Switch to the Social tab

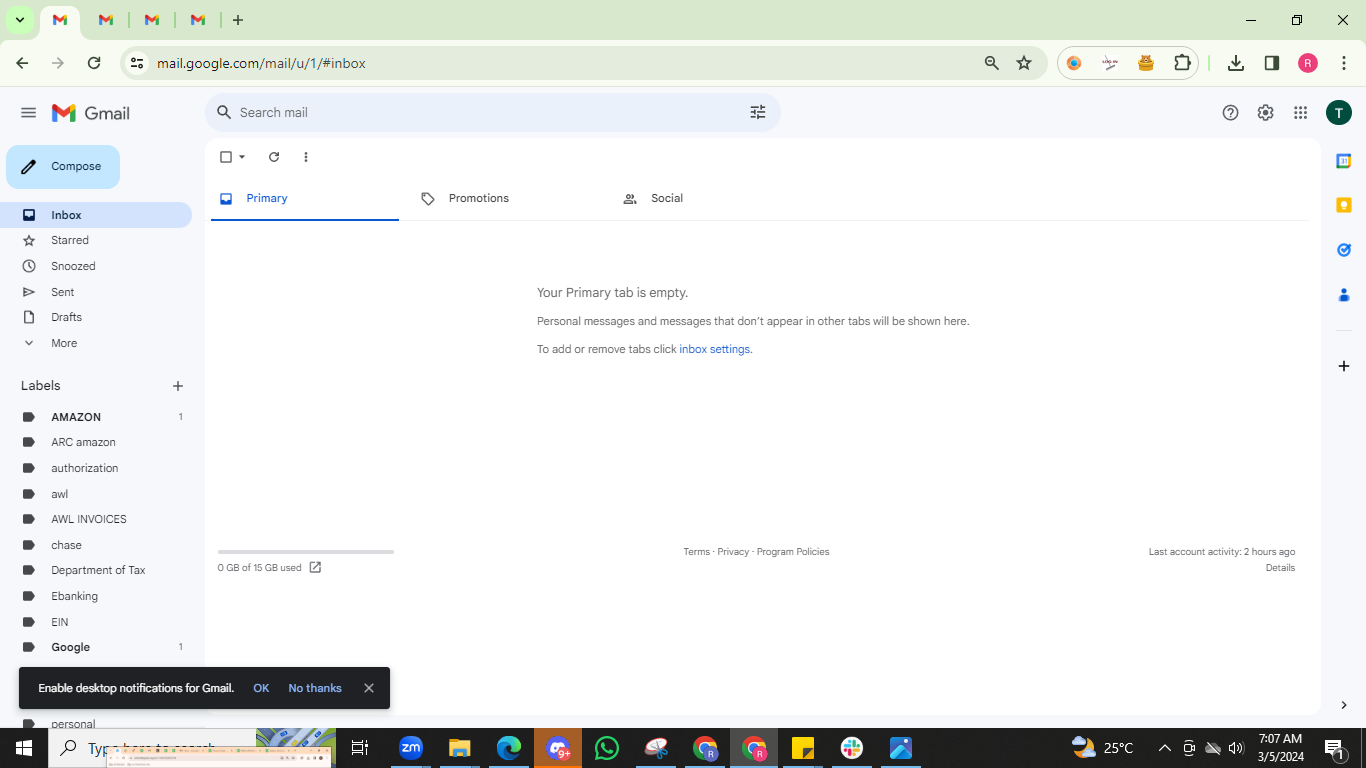point(709,199)
